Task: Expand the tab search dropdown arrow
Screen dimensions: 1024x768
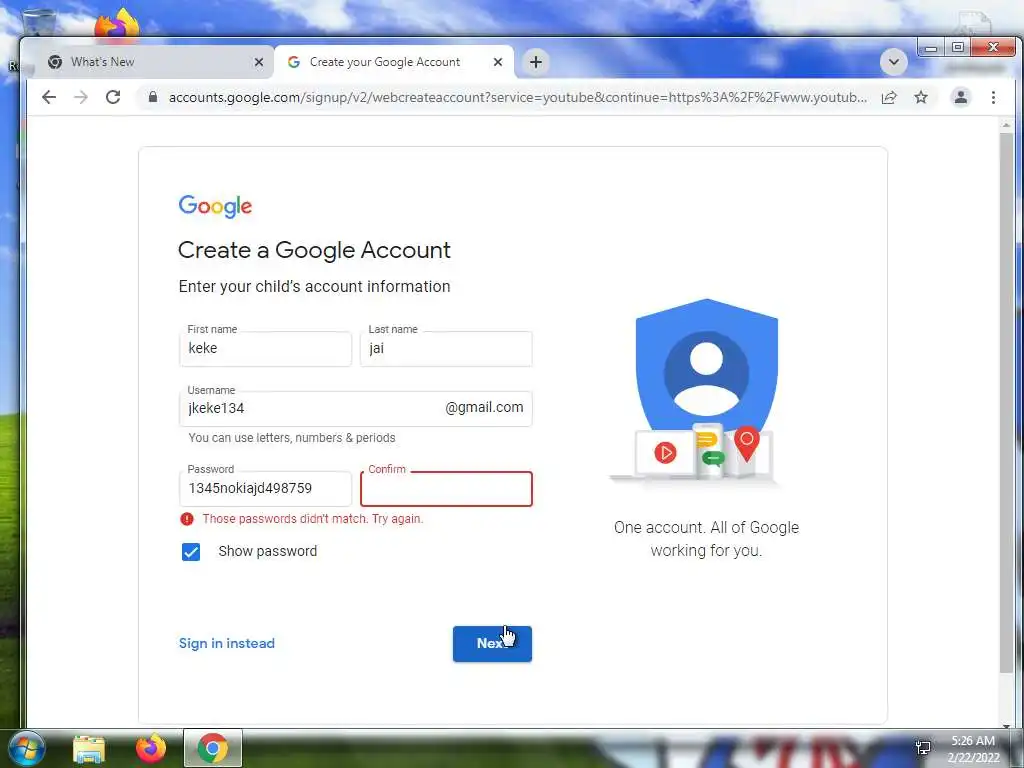Action: [x=893, y=62]
